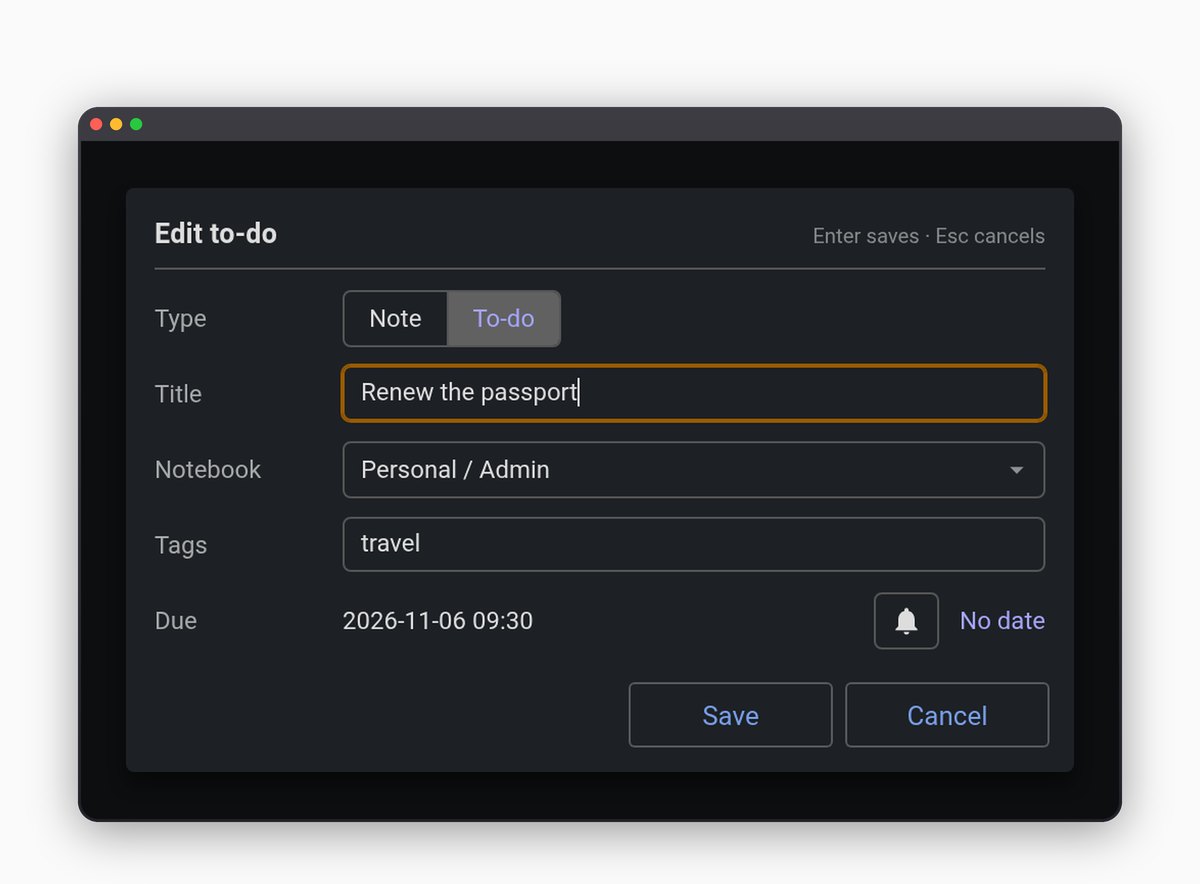Viewport: 1200px width, 884px height.
Task: Switch type to Note
Action: pos(395,319)
